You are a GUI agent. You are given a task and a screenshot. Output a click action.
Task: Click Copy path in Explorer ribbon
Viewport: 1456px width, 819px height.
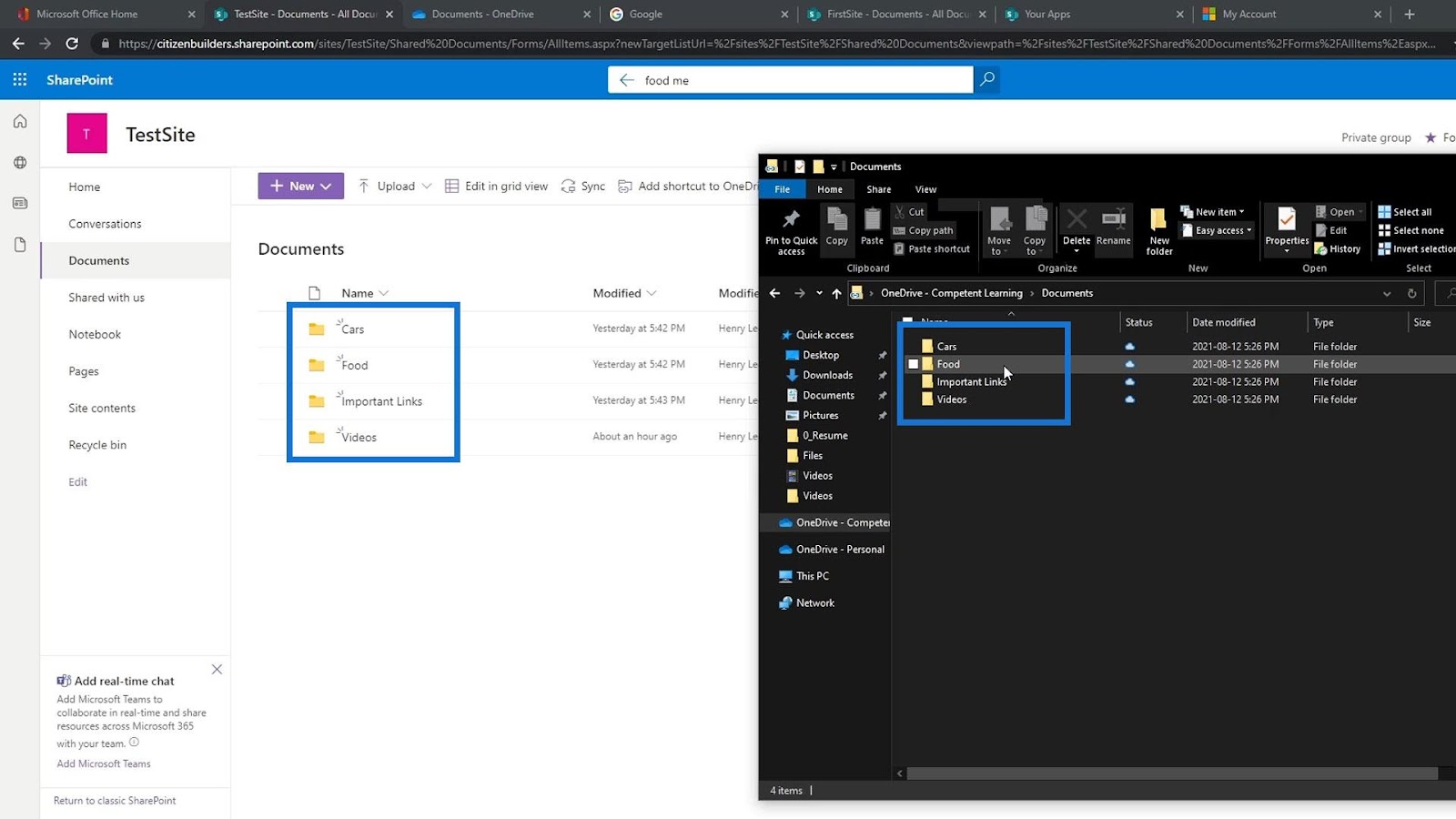[x=924, y=230]
